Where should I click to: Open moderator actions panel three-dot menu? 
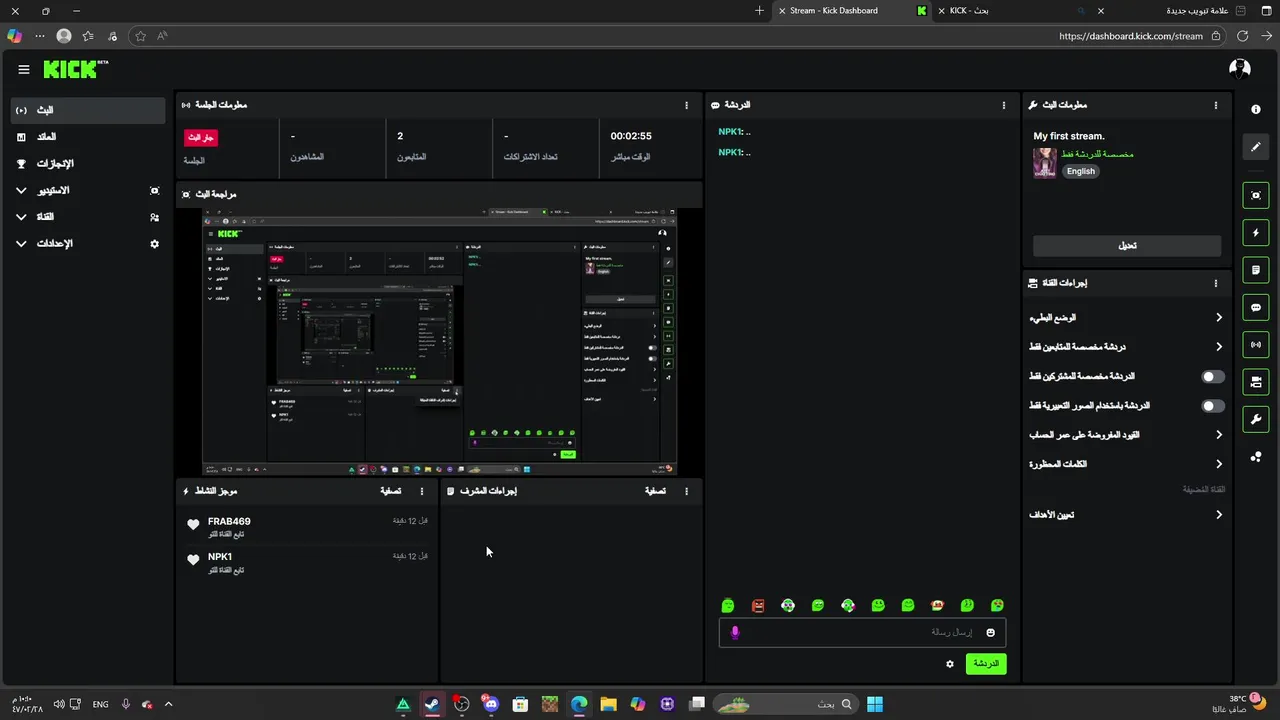pos(686,491)
